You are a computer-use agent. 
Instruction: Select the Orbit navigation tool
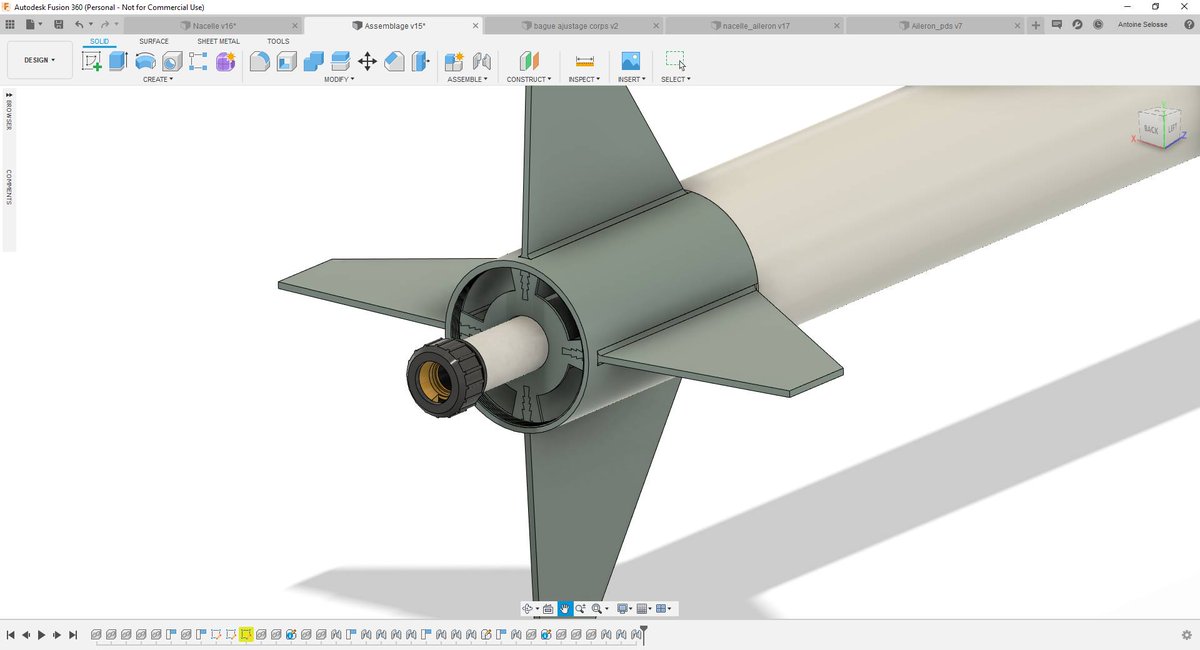(x=529, y=608)
